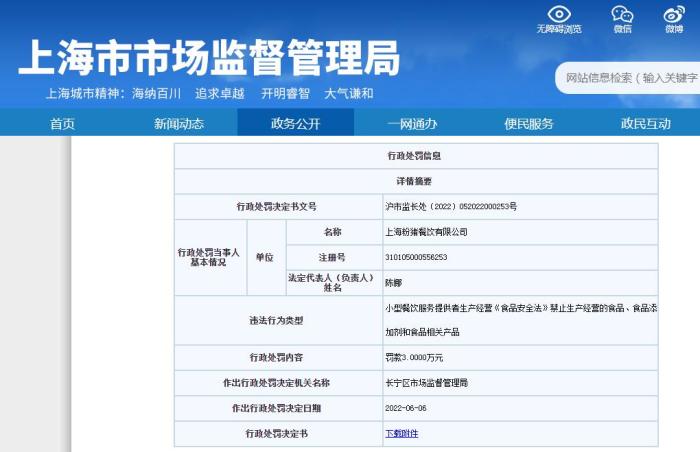Screen dimensions: 700x452
Task: Click the fine amount 罚款3.0000万元
Action: coord(414,356)
